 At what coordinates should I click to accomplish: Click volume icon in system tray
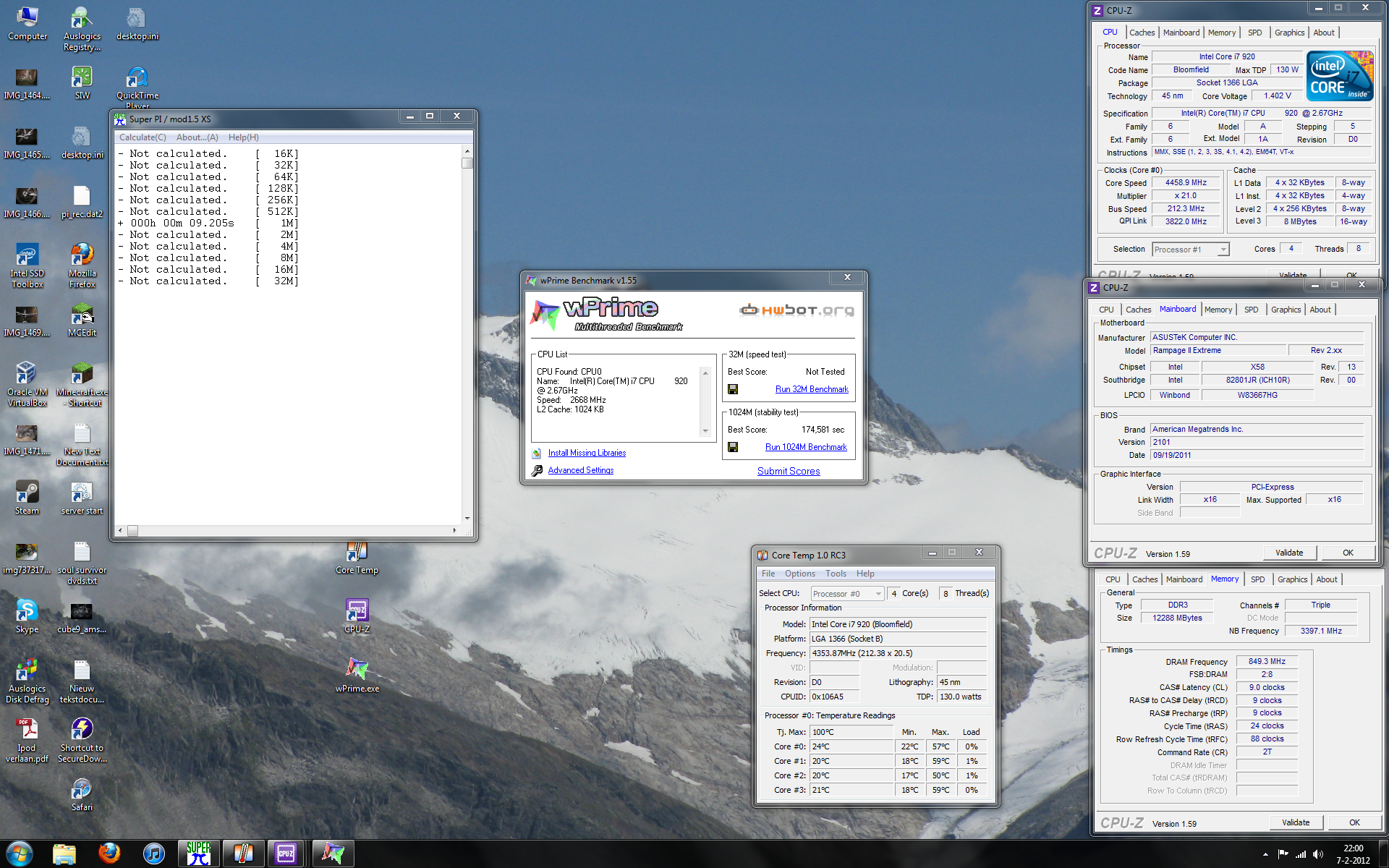tap(1318, 854)
